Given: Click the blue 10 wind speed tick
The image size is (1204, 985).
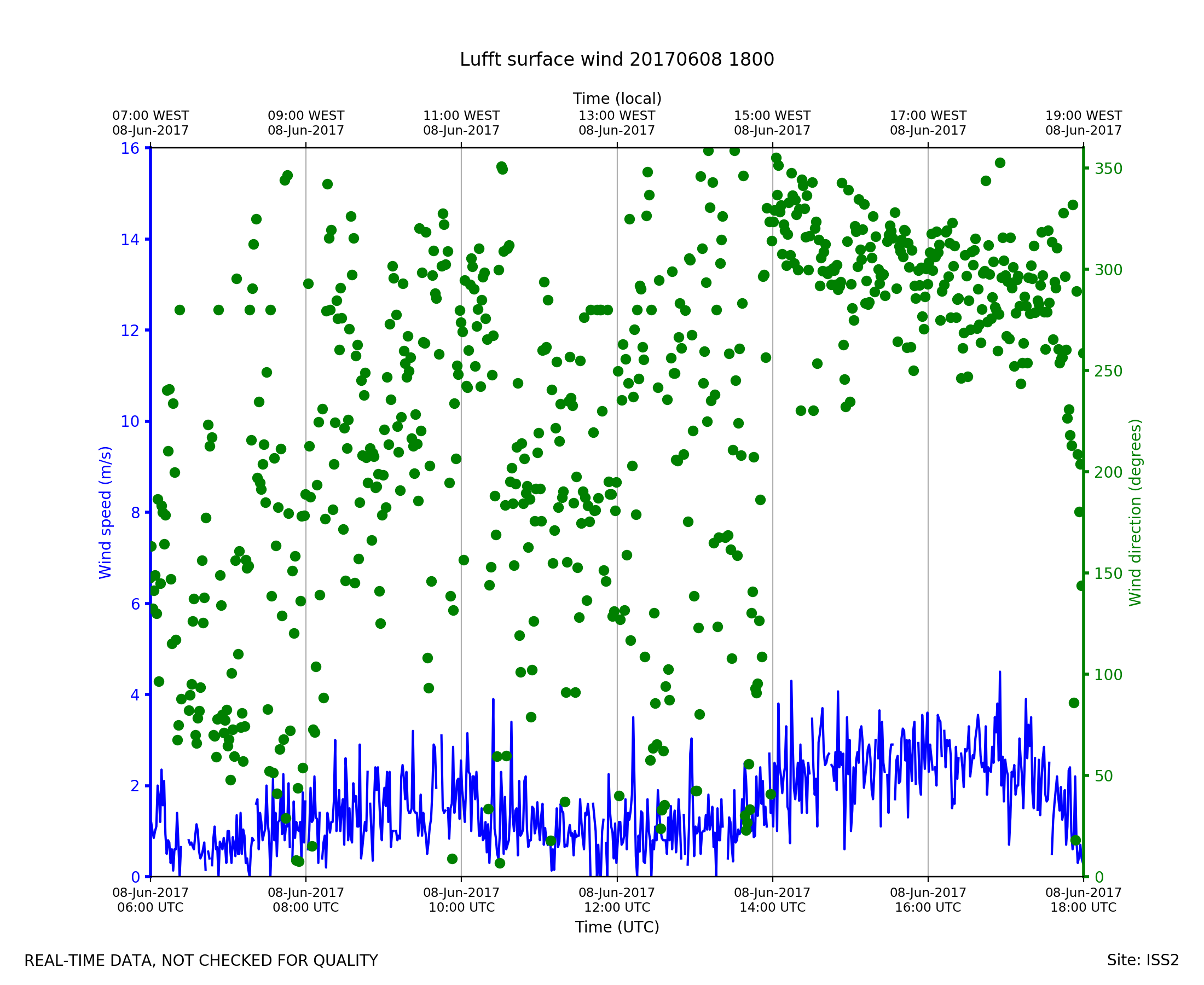Looking at the screenshot, I should (130, 421).
